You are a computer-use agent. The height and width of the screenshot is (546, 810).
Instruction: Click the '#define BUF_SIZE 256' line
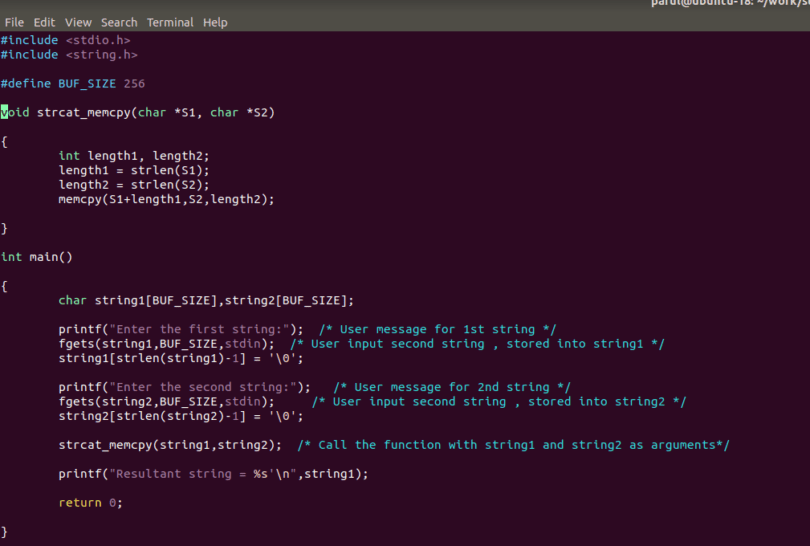pos(73,83)
